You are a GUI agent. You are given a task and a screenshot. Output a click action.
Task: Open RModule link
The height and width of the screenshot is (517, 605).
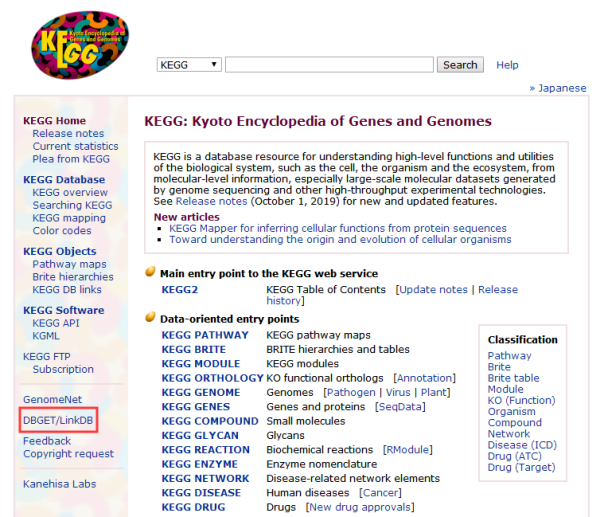pos(408,450)
